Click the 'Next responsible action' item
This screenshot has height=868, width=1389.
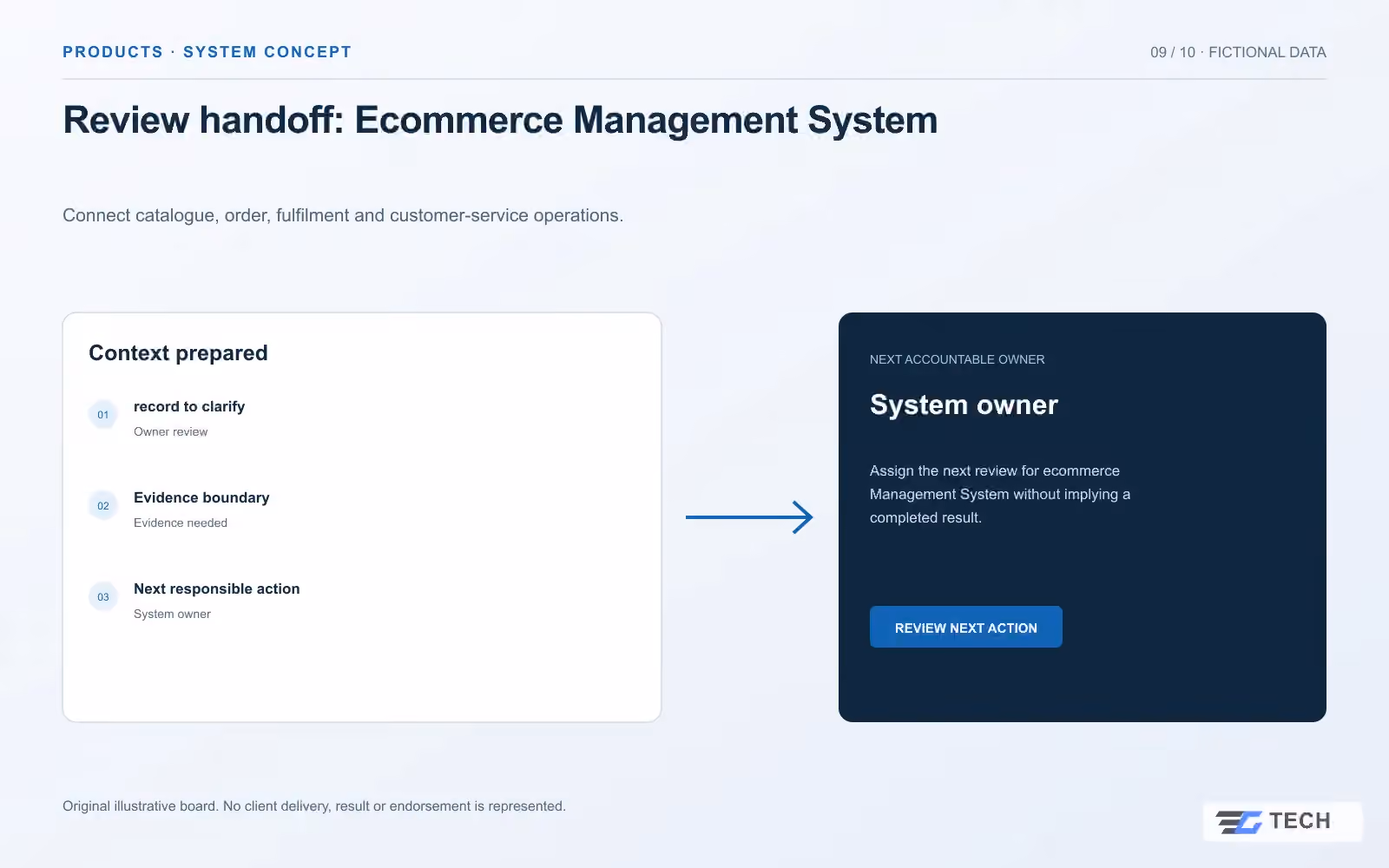(217, 589)
